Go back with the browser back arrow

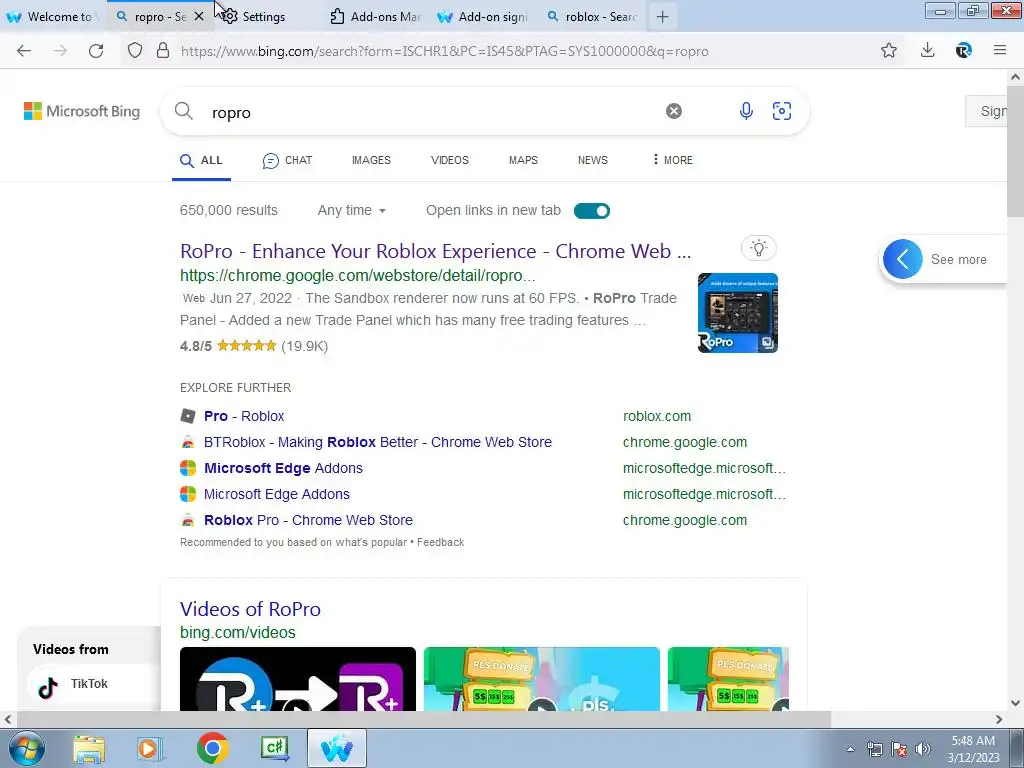[x=24, y=51]
